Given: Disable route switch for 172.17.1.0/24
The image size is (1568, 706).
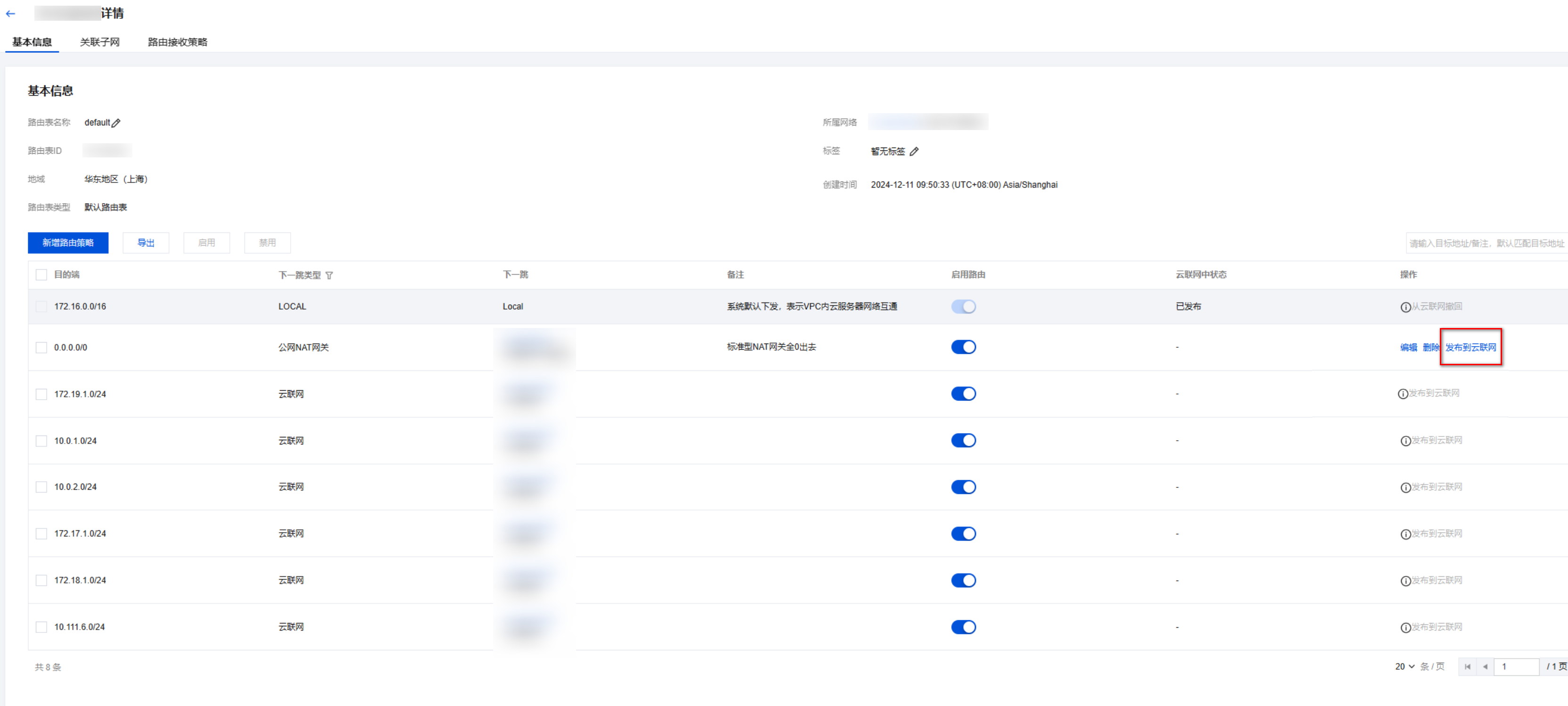Looking at the screenshot, I should click(x=963, y=534).
